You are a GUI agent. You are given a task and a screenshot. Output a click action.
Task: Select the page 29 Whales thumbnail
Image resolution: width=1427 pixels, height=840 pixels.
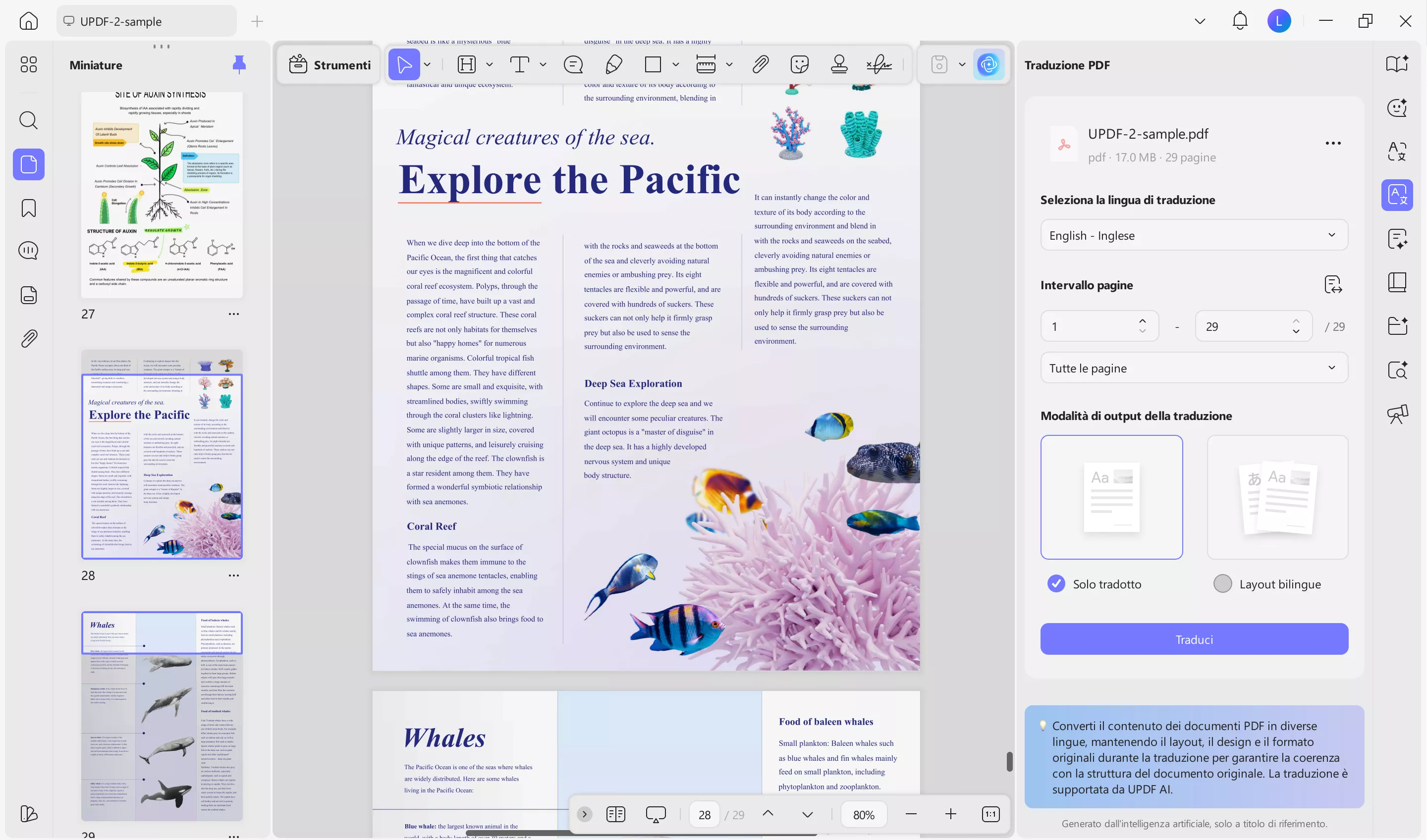click(162, 716)
